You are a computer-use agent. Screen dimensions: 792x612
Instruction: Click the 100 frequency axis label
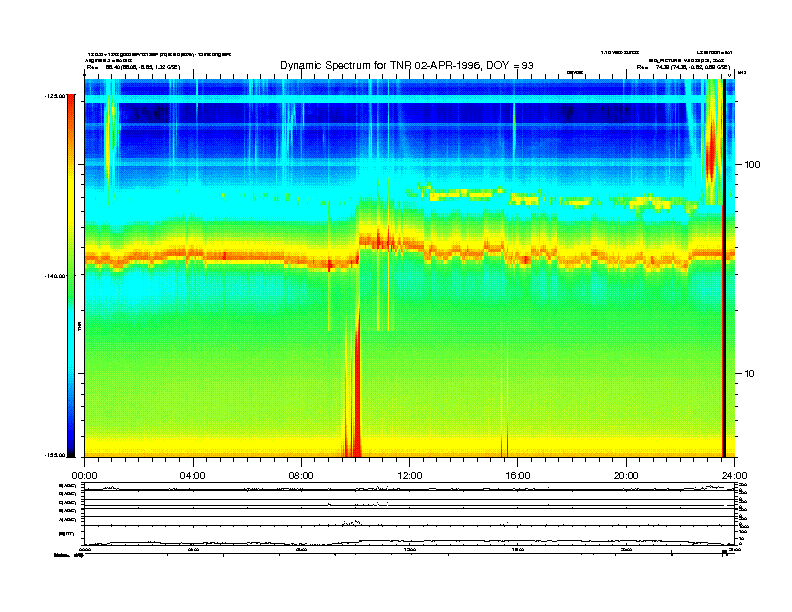pyautogui.click(x=752, y=165)
